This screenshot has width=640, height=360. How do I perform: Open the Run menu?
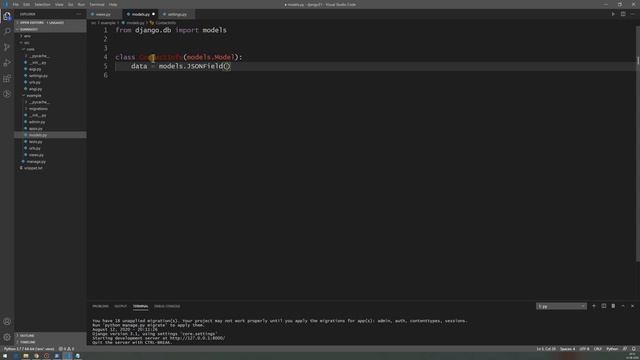pos(81,4)
